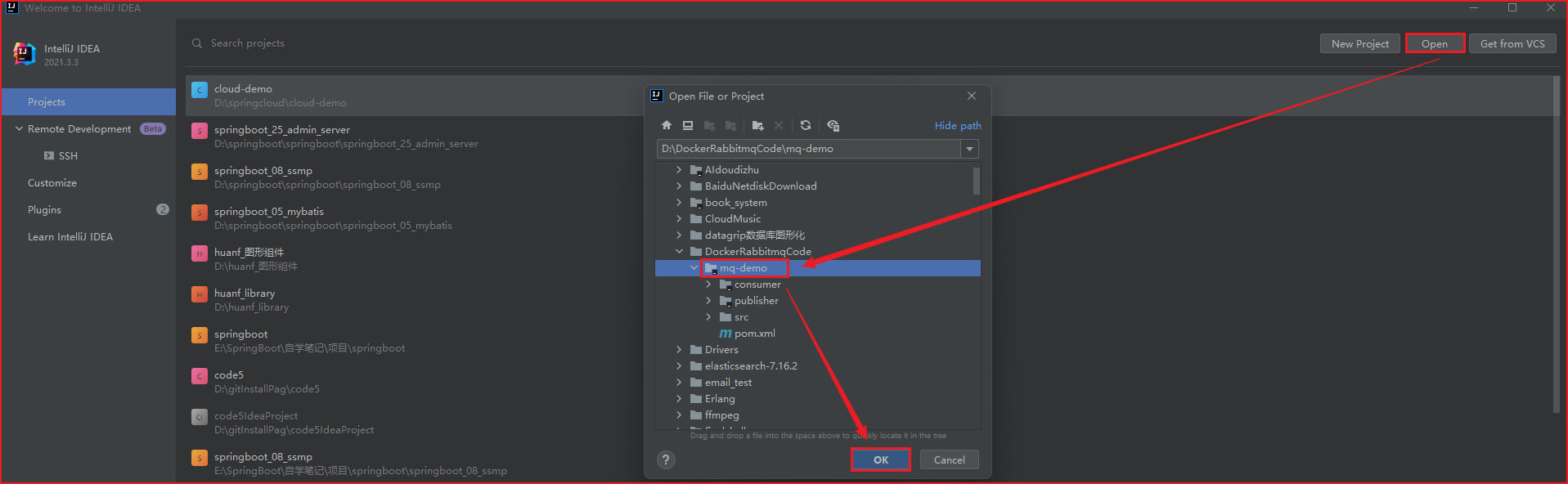Open the Projects section
The image size is (1568, 484).
tap(88, 101)
